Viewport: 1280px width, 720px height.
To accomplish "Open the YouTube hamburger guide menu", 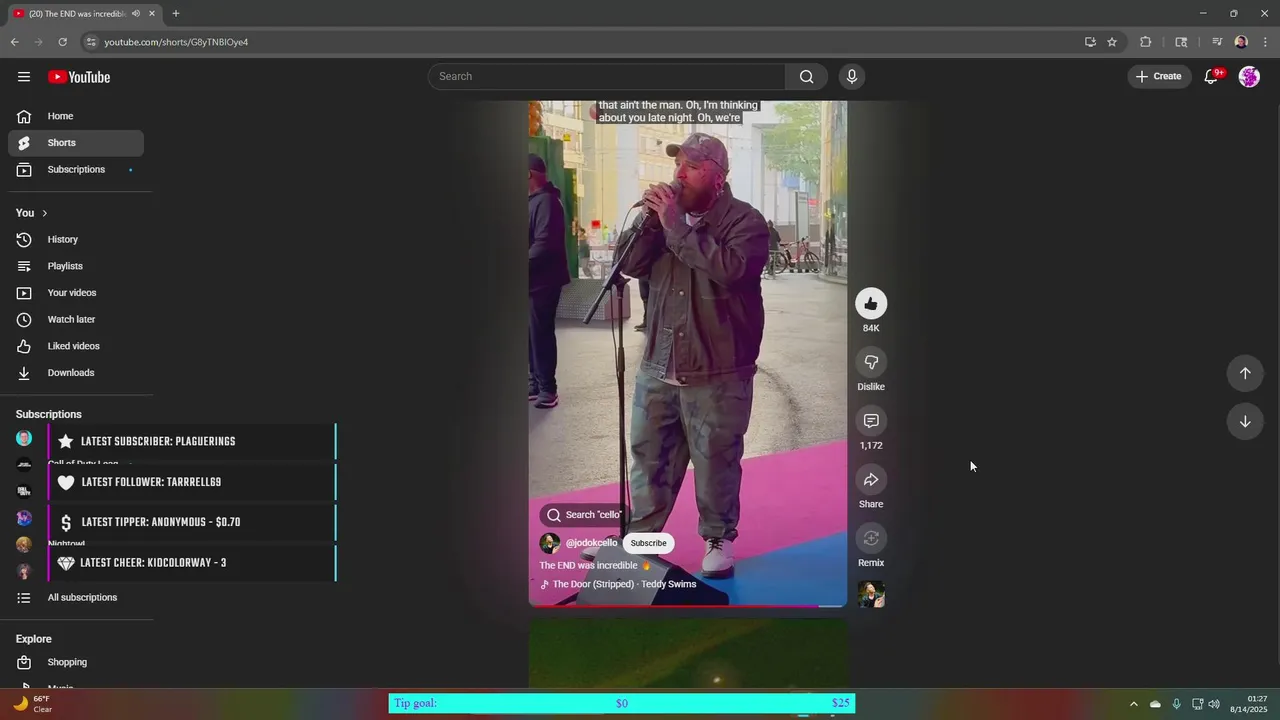I will pyautogui.click(x=24, y=77).
